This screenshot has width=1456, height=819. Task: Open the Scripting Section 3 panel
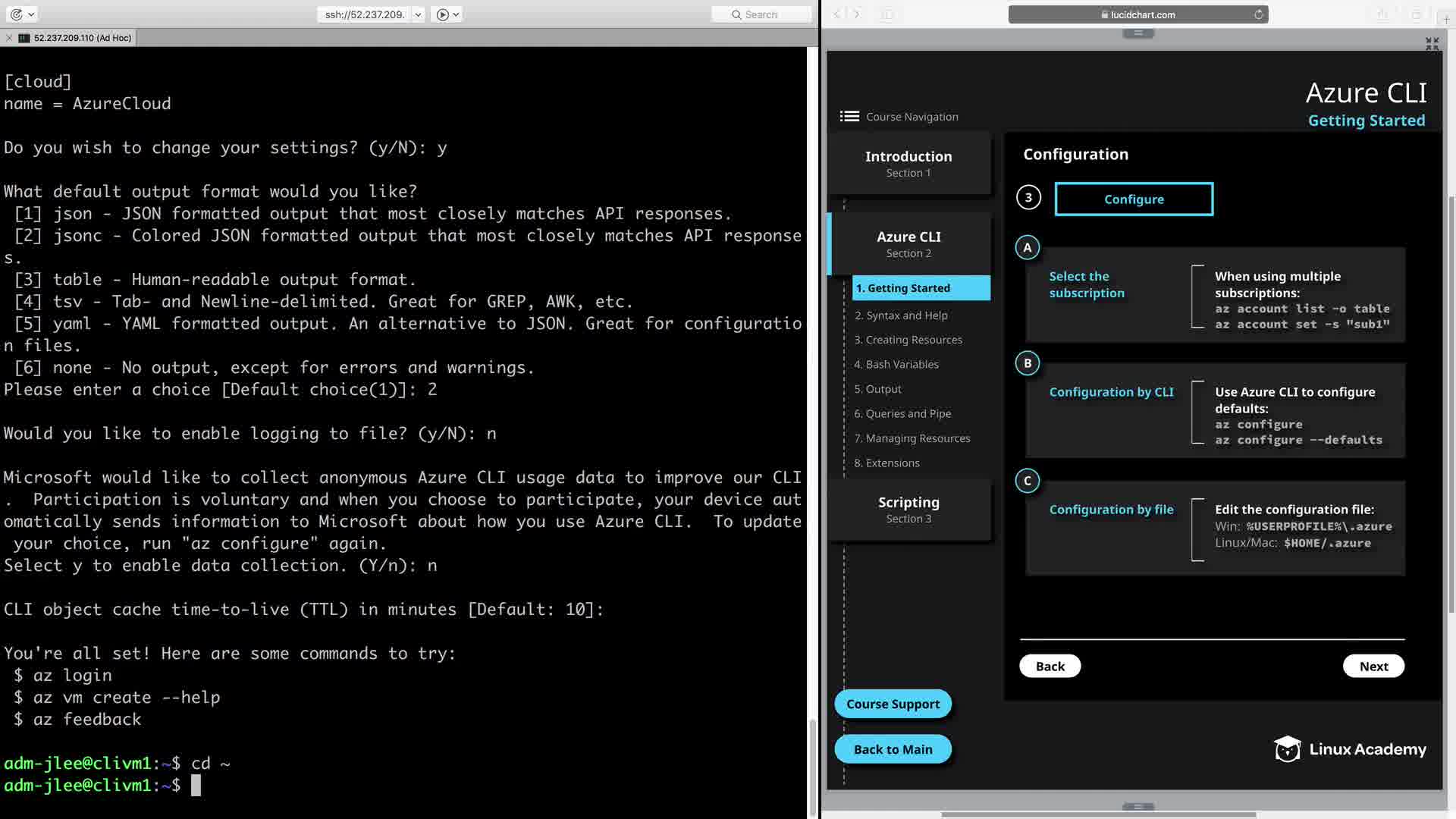point(908,509)
